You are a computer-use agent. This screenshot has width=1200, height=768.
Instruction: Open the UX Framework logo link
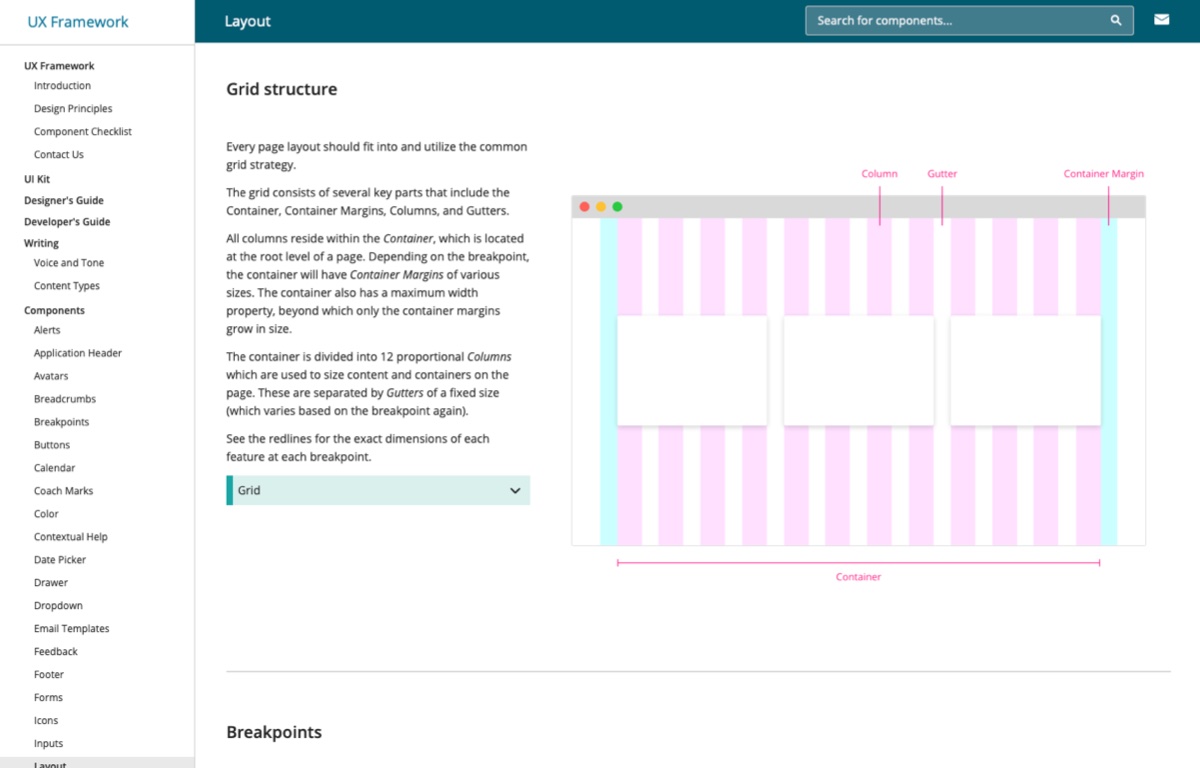pyautogui.click(x=78, y=21)
